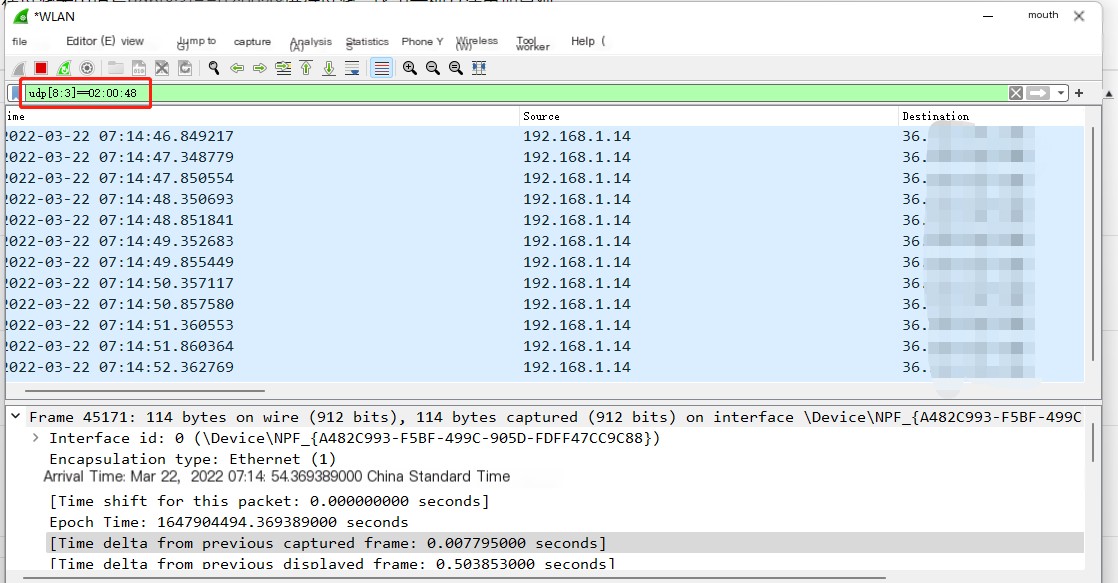Click the udp[8:3]==02:00:48 display filter field
The image size is (1118, 583).
pos(516,93)
